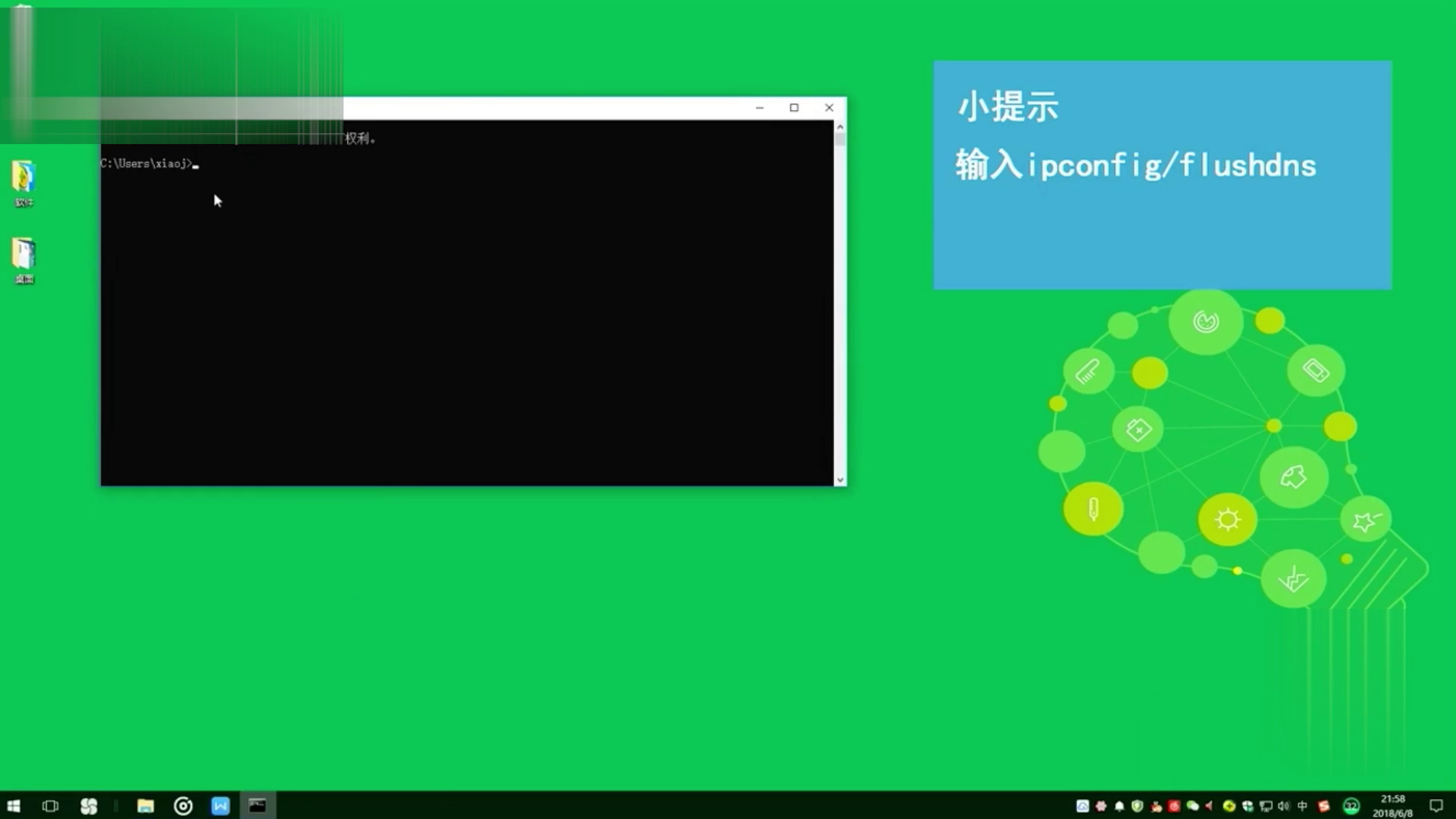Click the scroll up arrow in console

coord(839,127)
